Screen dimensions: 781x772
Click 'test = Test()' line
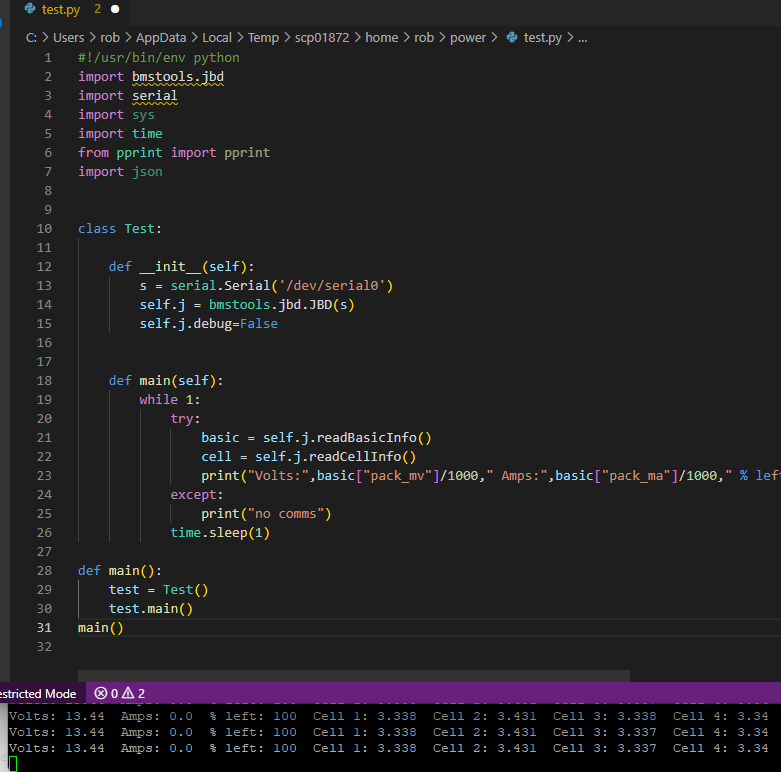(158, 590)
